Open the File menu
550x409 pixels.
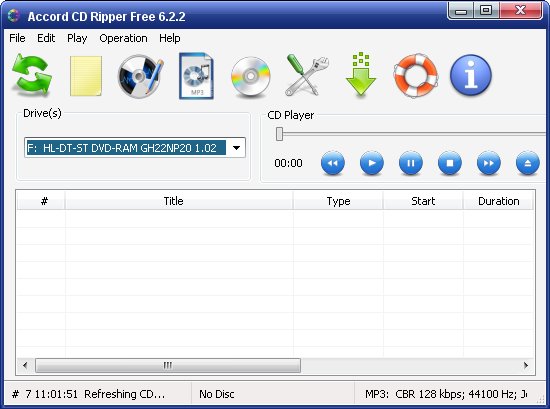[x=17, y=38]
